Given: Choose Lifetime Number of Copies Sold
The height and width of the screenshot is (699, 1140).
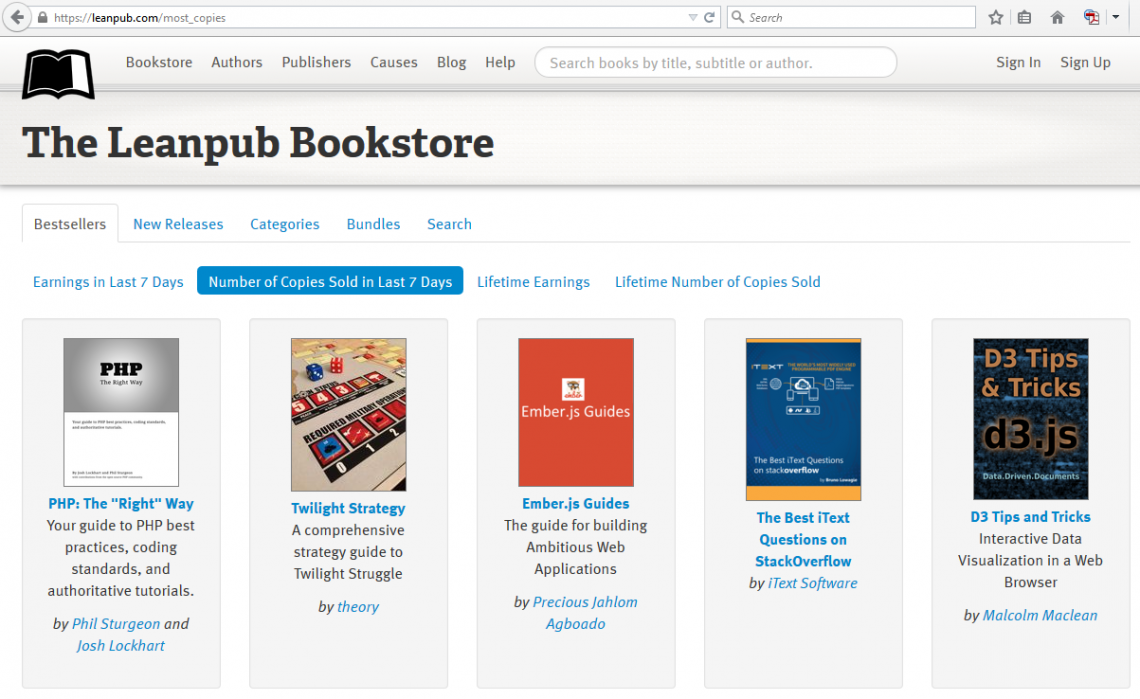Looking at the screenshot, I should coord(717,282).
